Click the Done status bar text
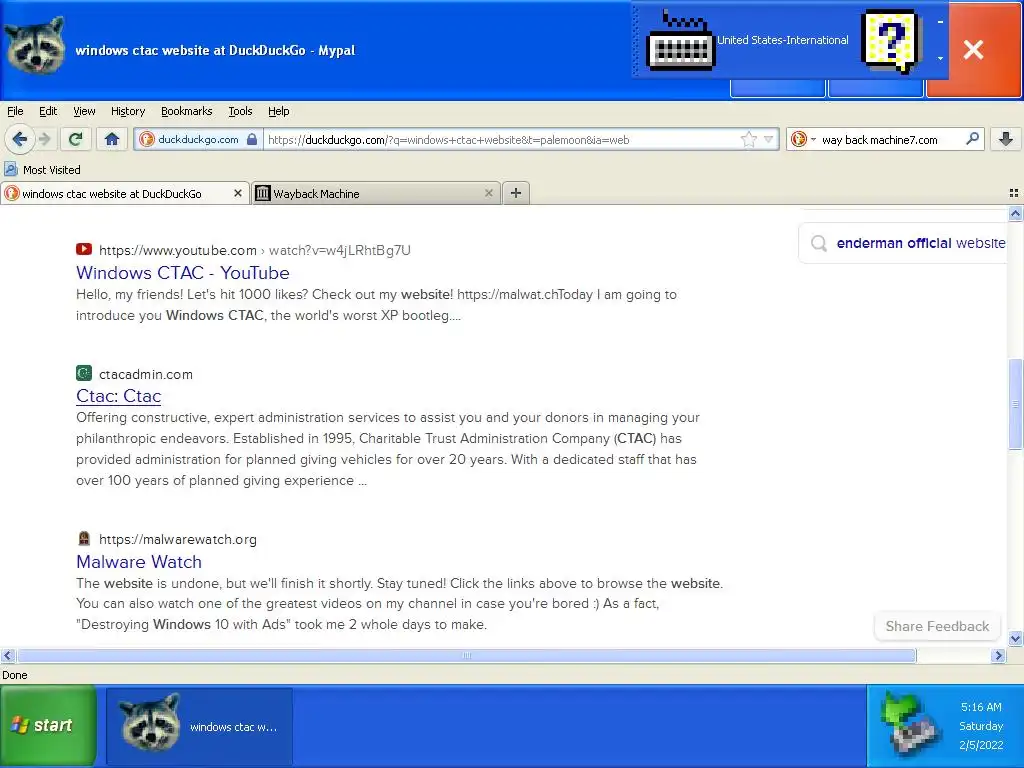Viewport: 1024px width, 768px height. point(14,675)
